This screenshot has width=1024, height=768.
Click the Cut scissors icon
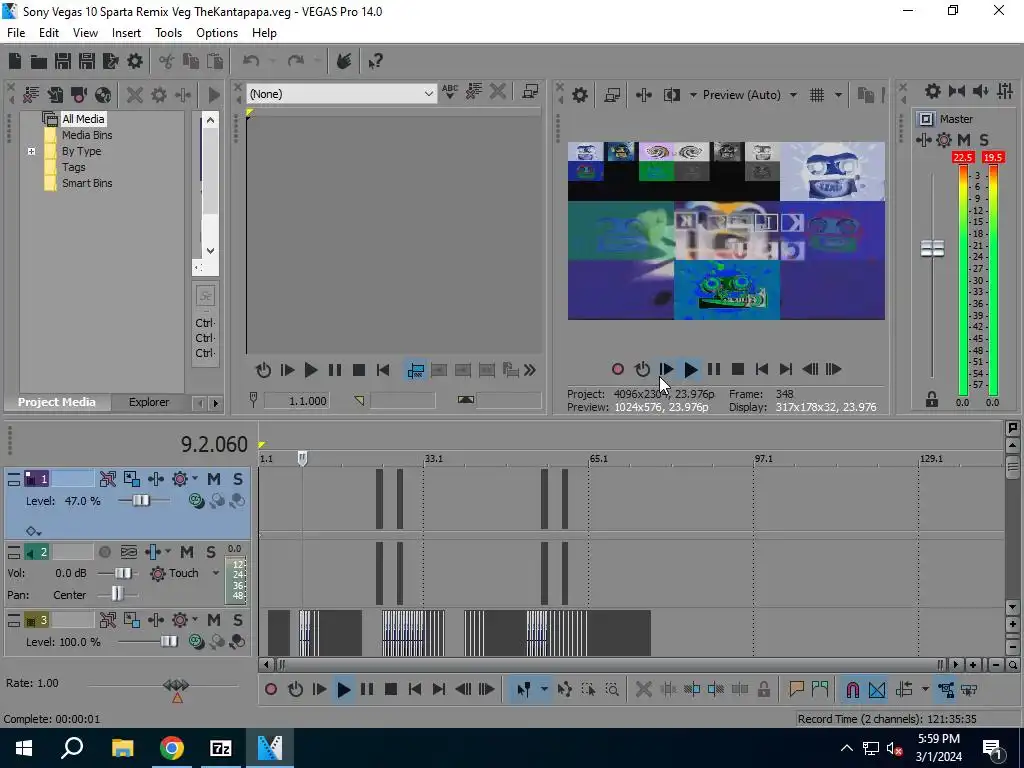167,61
